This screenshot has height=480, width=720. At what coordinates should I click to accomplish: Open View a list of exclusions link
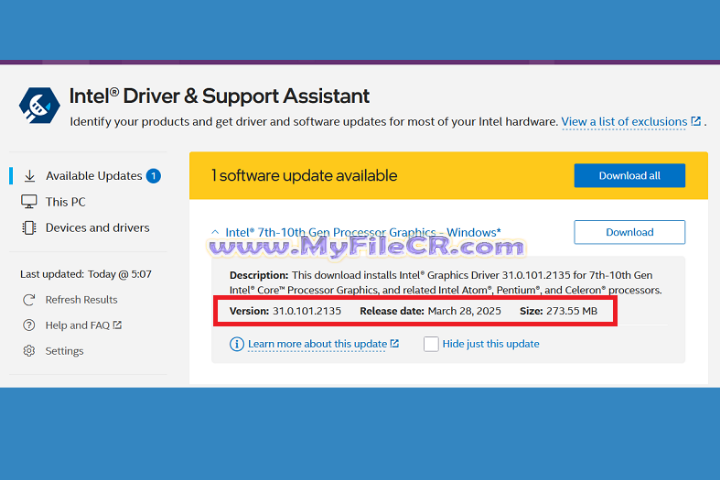(624, 122)
